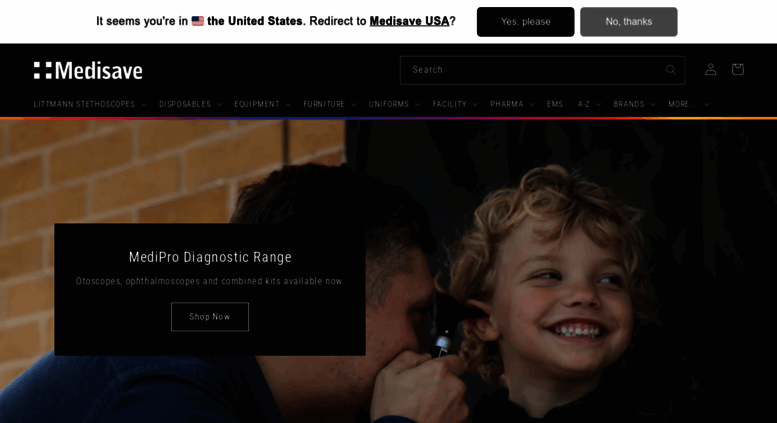Open the Brands menu
Image resolution: width=777 pixels, height=423 pixels.
634,104
